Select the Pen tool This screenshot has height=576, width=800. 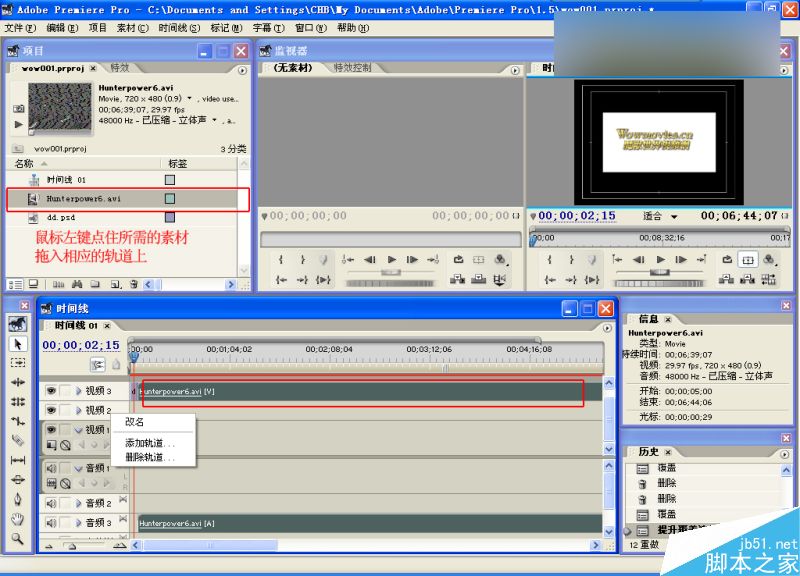17,499
